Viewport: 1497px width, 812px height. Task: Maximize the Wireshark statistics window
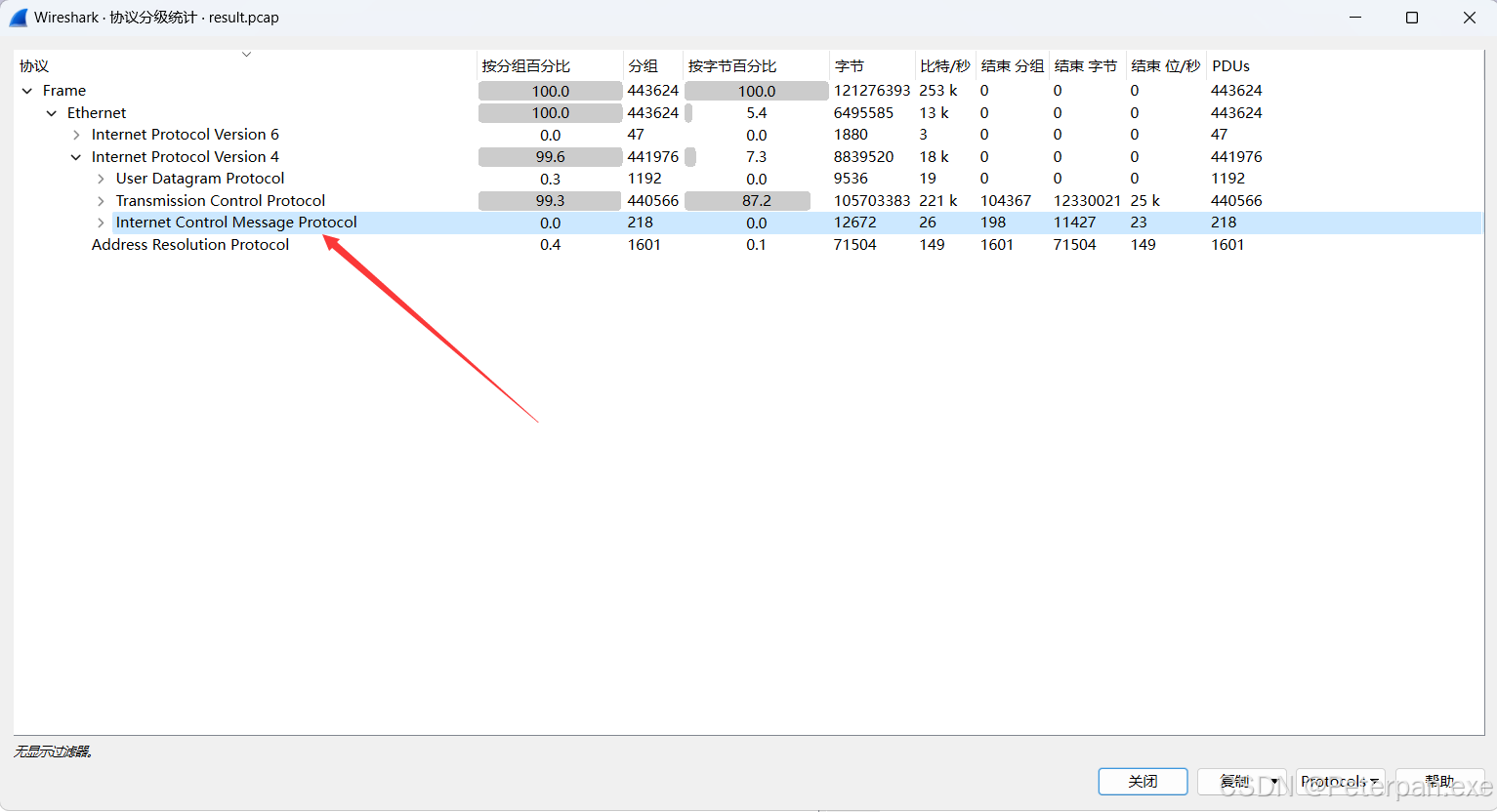(1412, 18)
